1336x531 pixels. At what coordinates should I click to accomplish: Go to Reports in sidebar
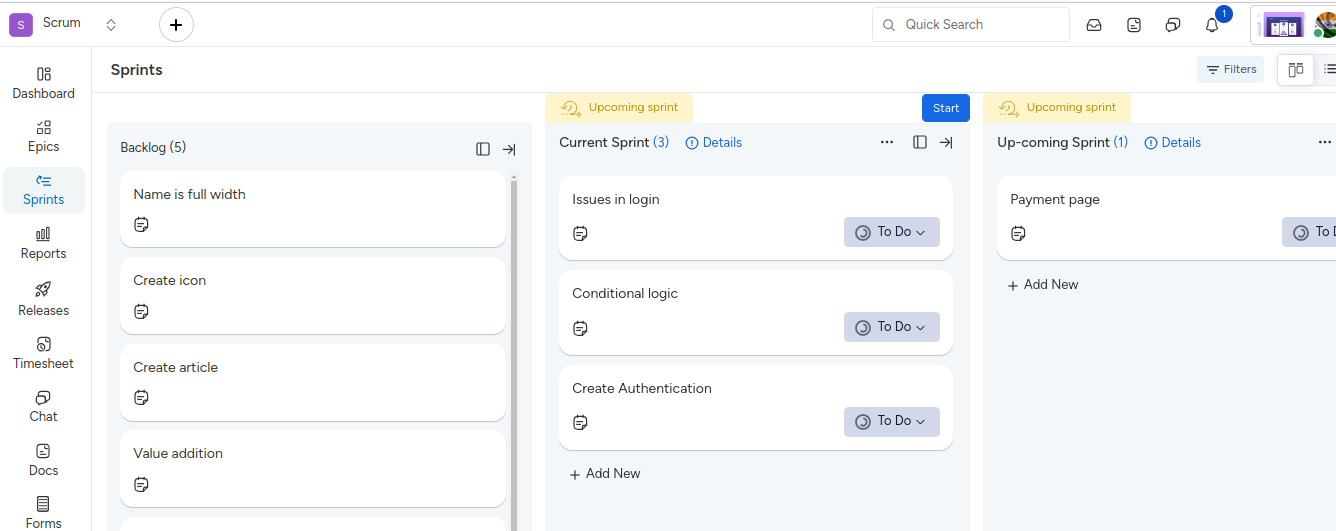coord(44,243)
